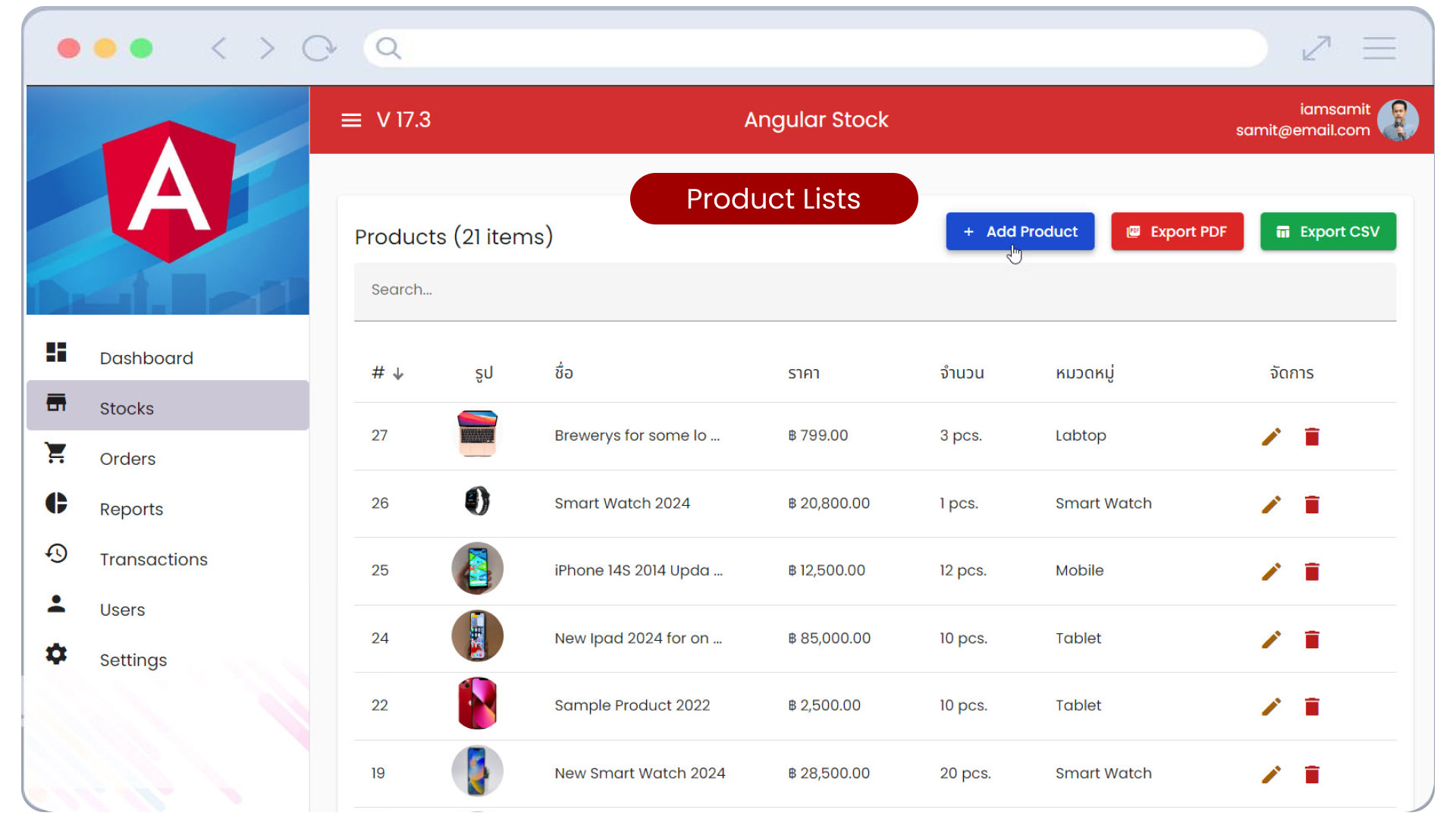Click the หมวดหมู่ column header

tap(1084, 373)
